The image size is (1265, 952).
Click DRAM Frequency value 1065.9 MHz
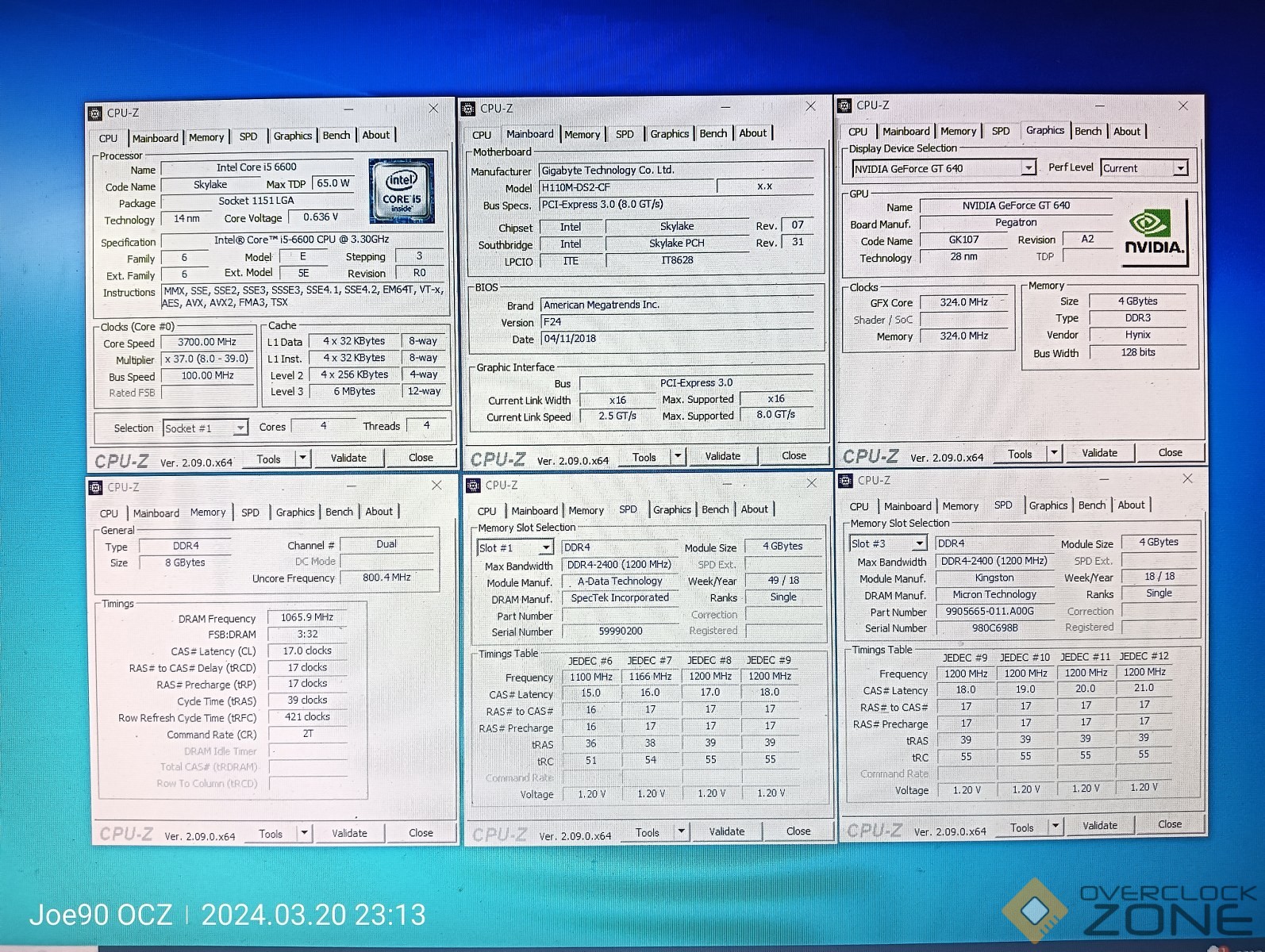click(x=307, y=617)
